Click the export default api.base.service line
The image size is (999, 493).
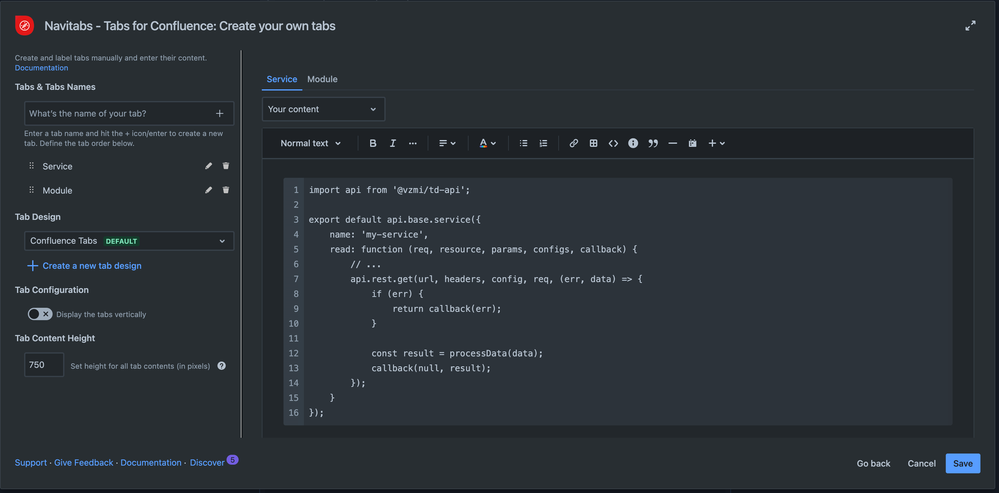pos(394,220)
